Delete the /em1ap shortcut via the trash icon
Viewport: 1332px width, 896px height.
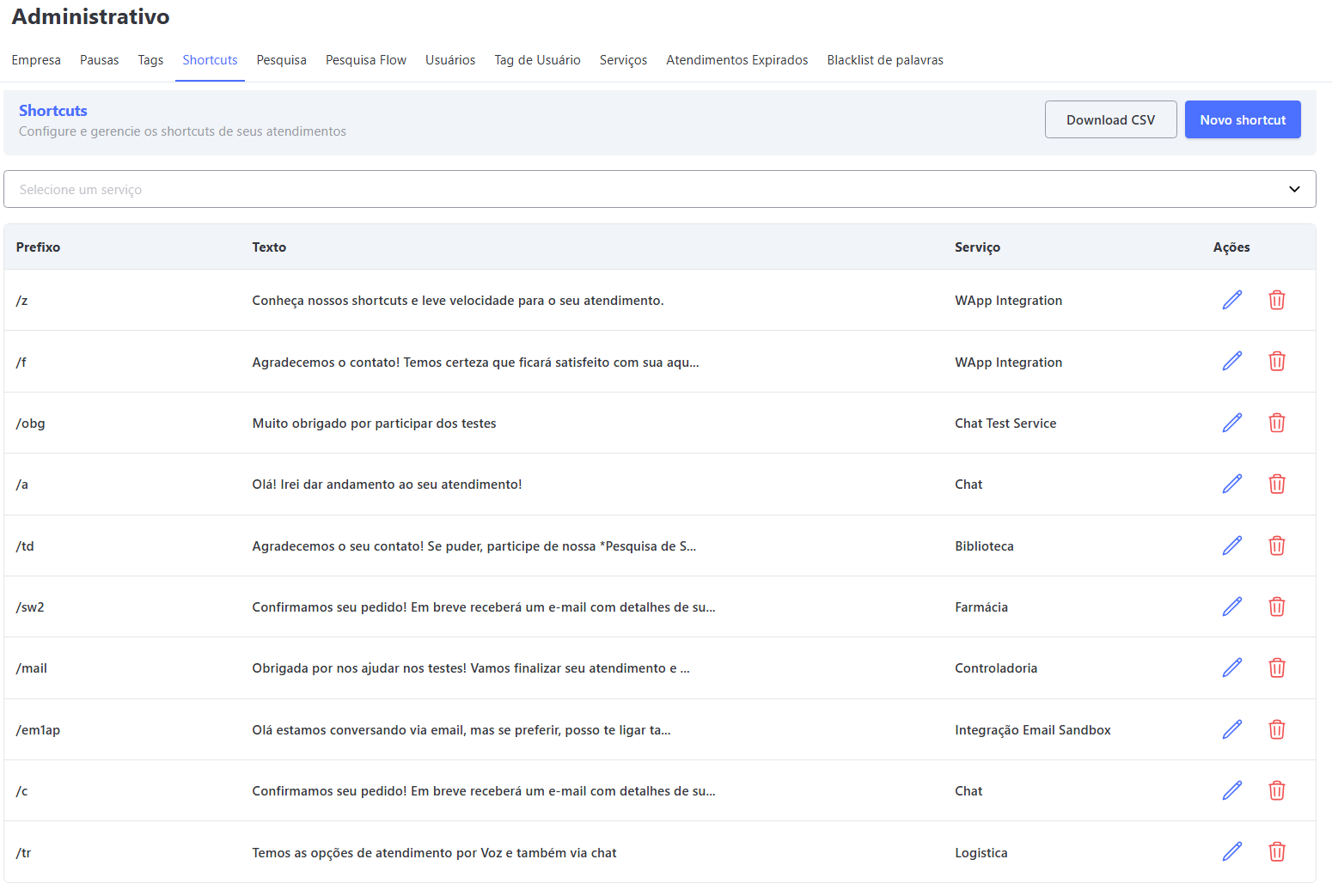(x=1277, y=729)
